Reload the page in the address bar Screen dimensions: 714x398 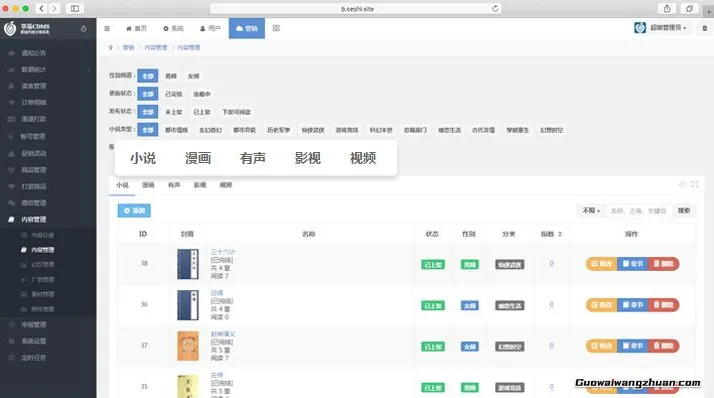click(x=495, y=9)
